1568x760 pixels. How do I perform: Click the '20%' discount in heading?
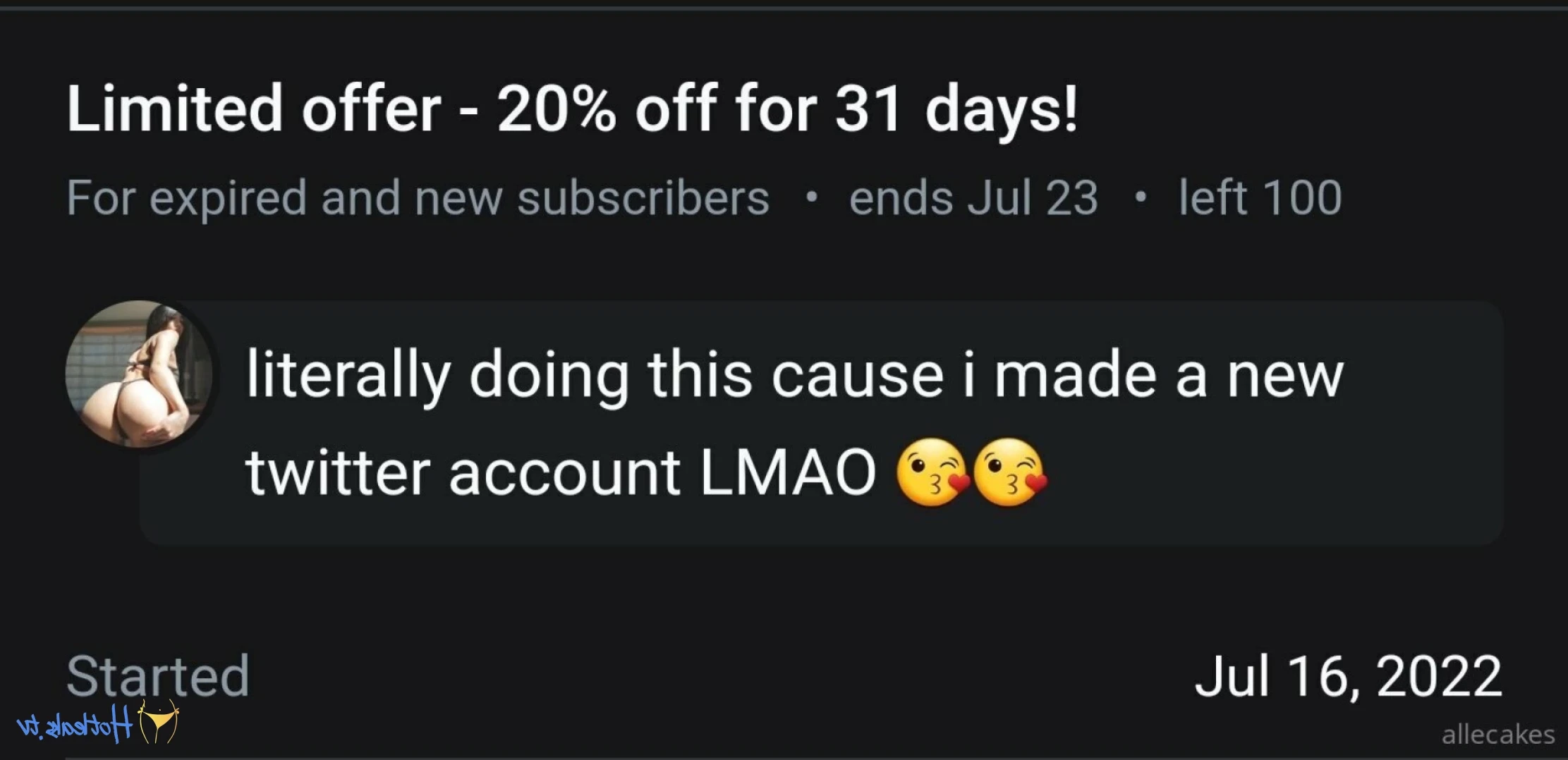click(557, 109)
